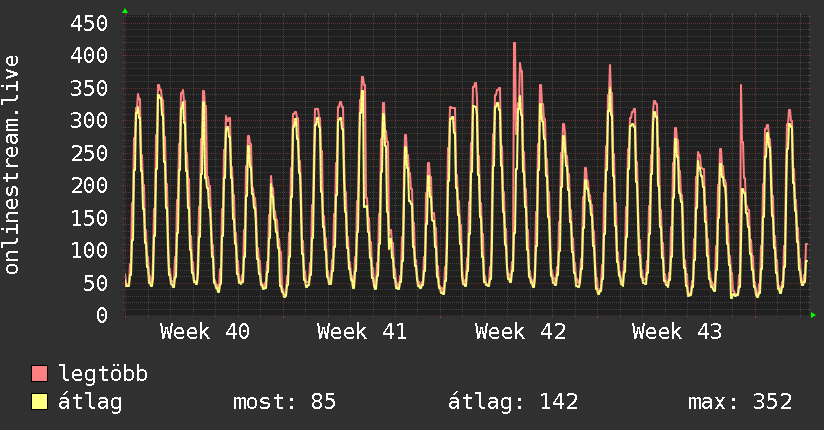Screen dimensions: 824x430
Task: Click the 50 y-axis tick label
Action: coord(95,283)
